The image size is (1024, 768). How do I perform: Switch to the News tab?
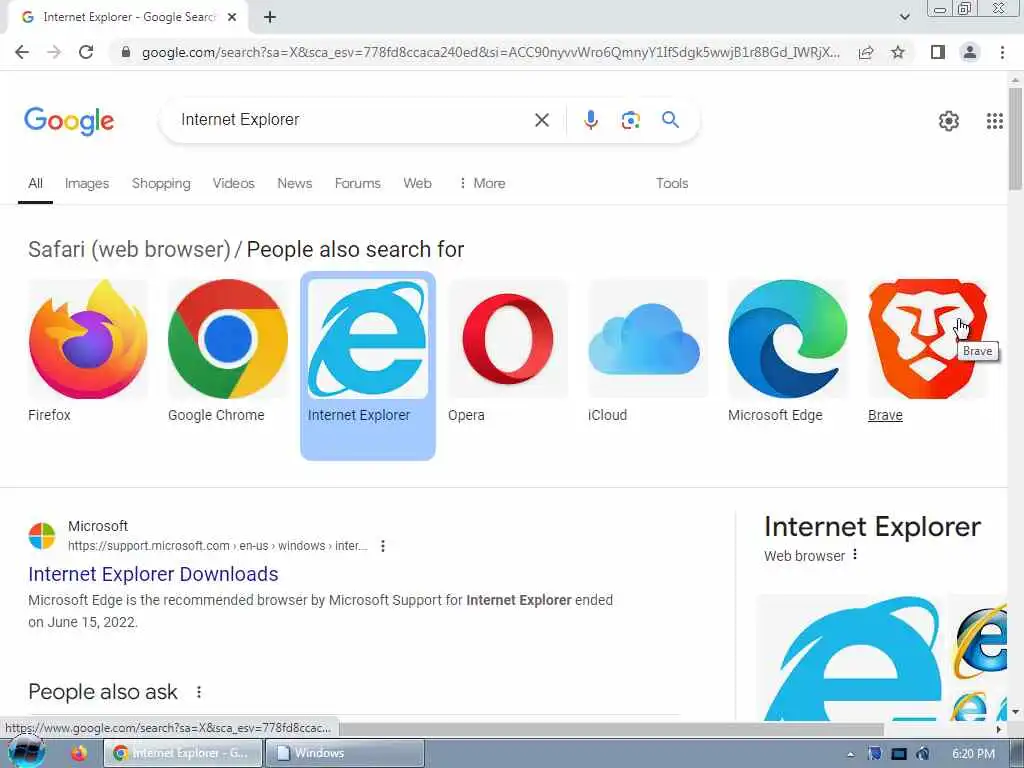[x=295, y=184]
